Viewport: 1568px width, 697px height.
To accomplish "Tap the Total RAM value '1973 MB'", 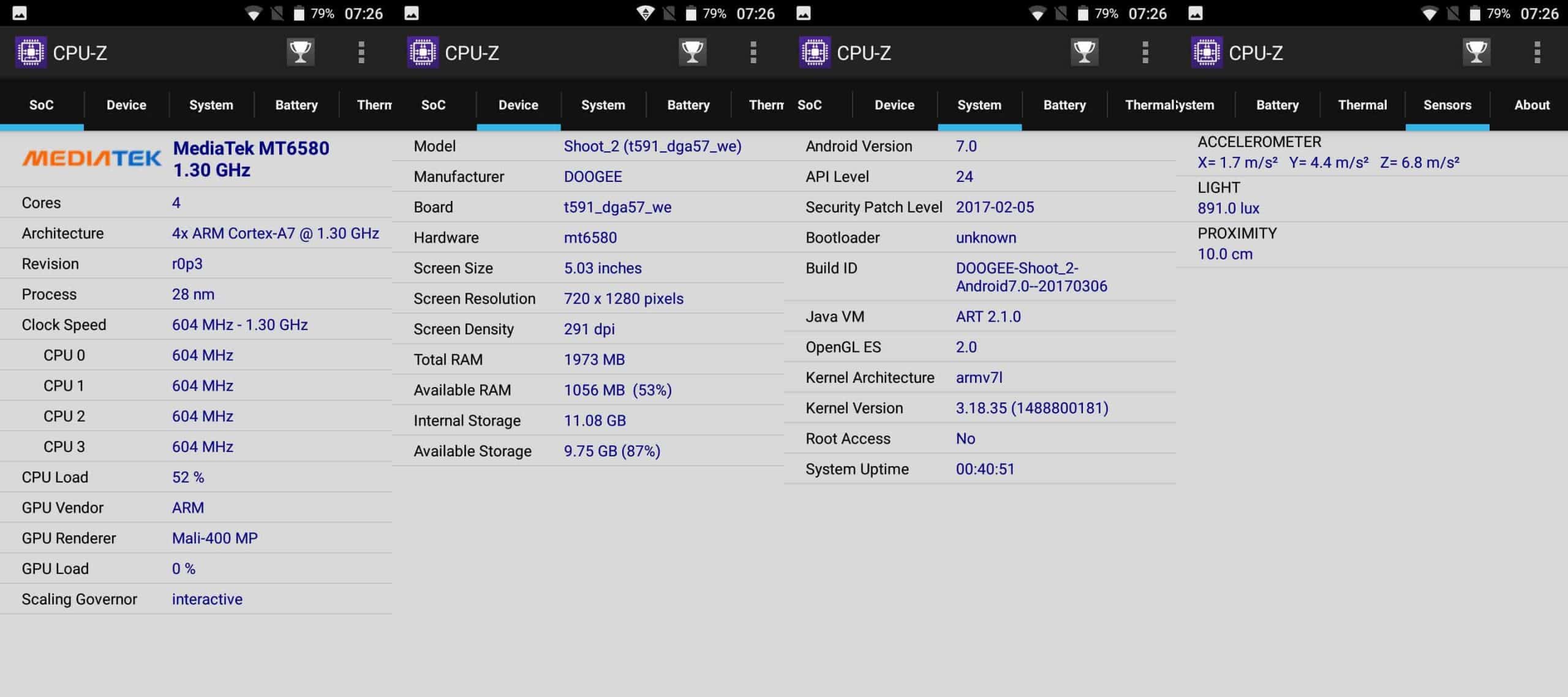I will click(594, 360).
